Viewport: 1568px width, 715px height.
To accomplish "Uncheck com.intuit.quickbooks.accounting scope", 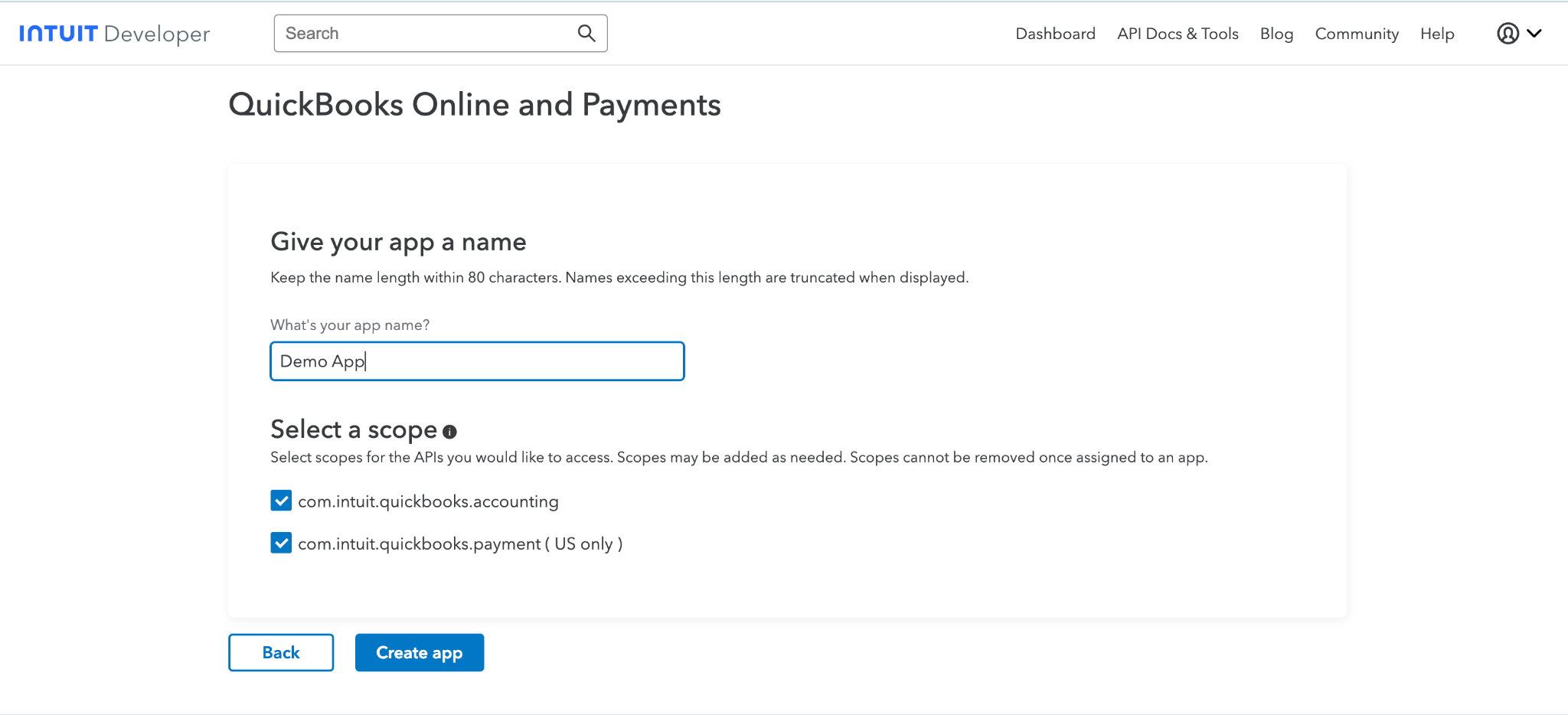I will [281, 501].
